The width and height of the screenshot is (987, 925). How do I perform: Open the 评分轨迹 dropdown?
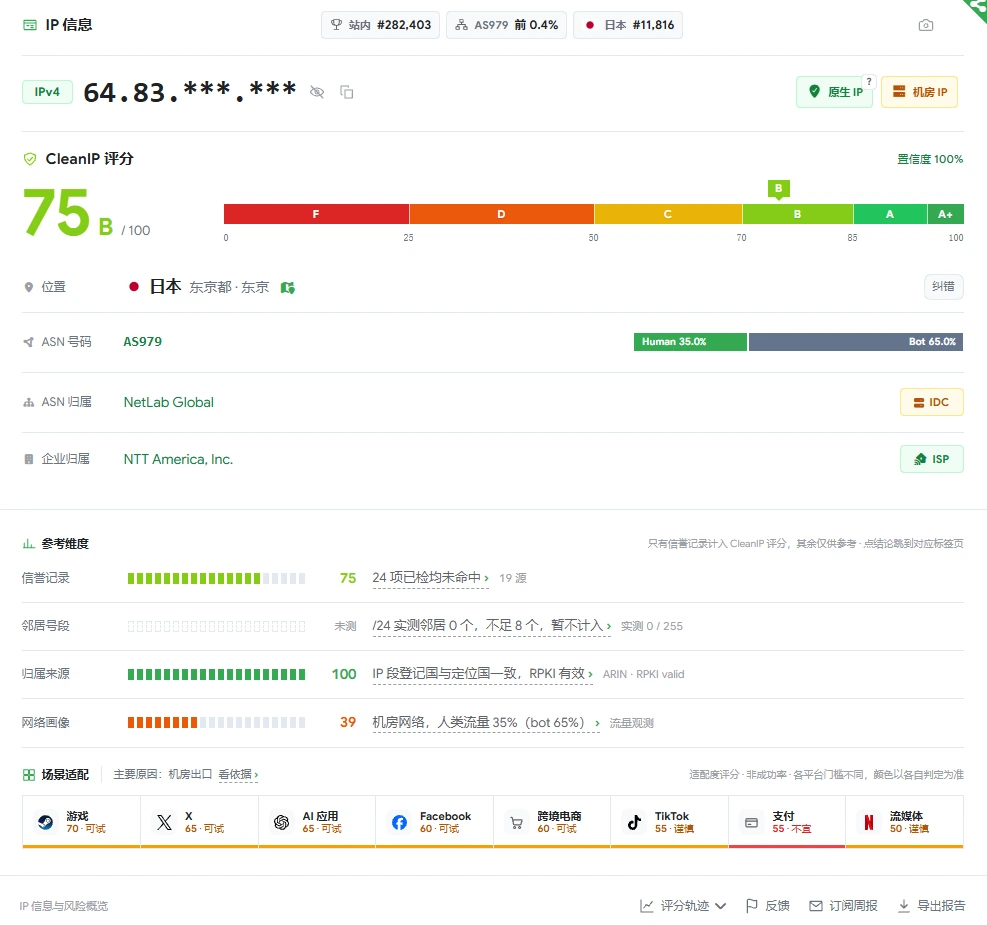tap(683, 905)
